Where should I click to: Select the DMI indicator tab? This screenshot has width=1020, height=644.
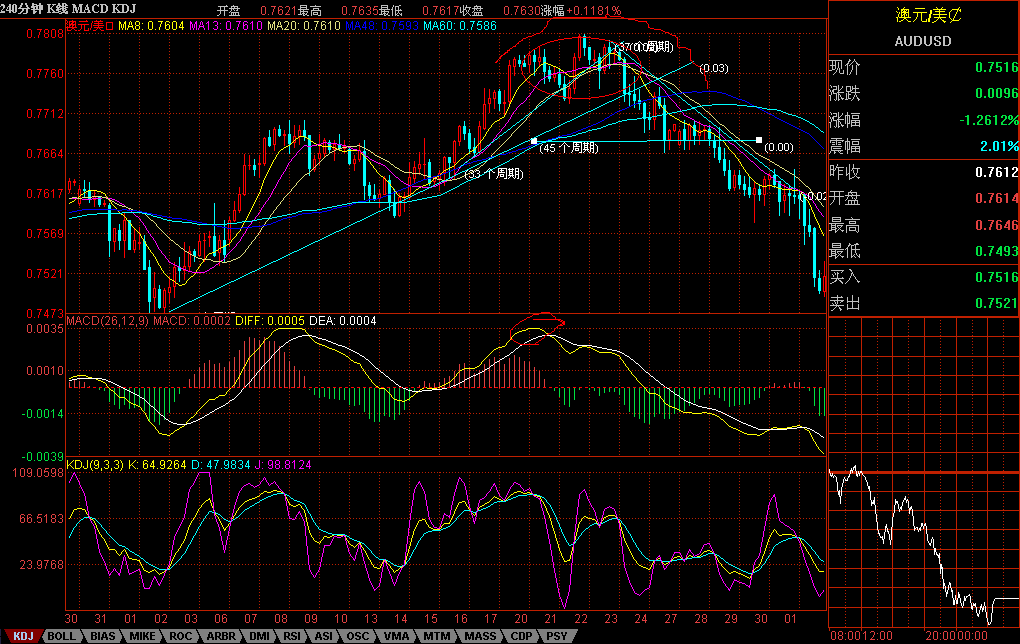(x=258, y=636)
